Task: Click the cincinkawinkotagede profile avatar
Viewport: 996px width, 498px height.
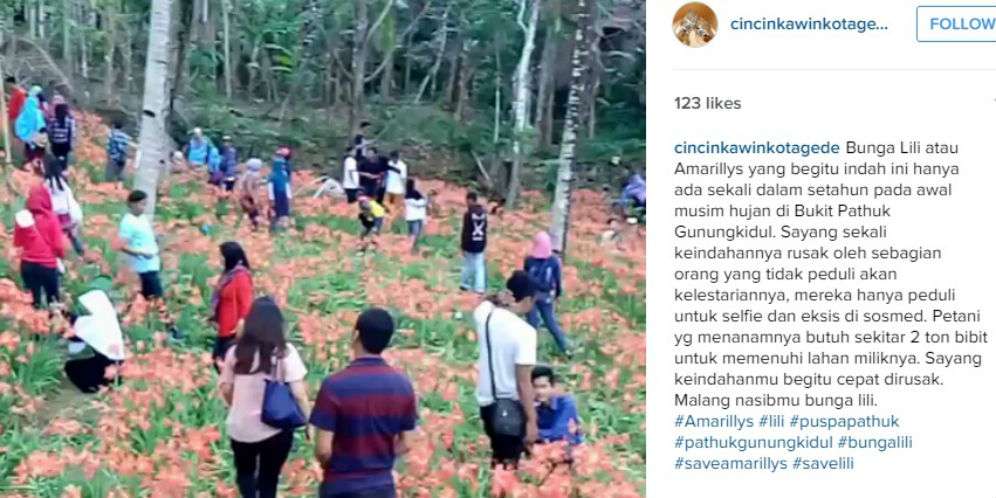Action: point(695,25)
